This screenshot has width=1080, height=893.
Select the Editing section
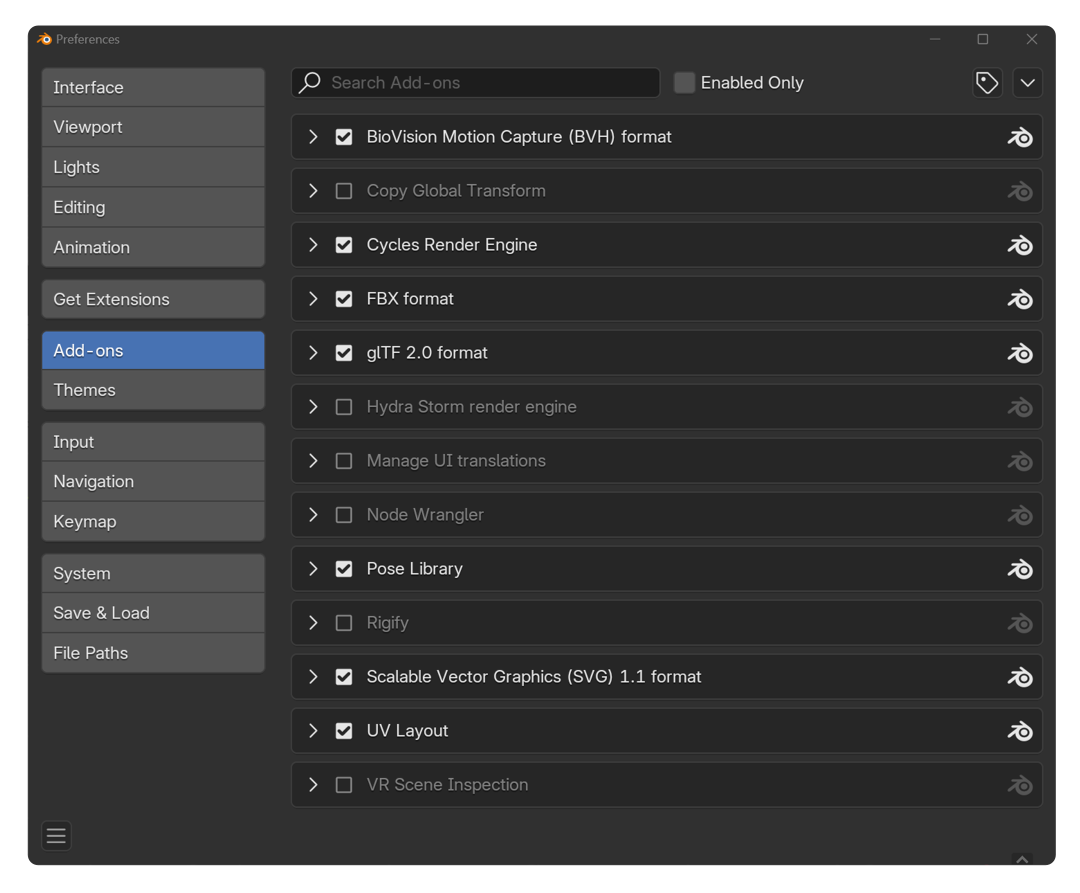pyautogui.click(x=153, y=207)
